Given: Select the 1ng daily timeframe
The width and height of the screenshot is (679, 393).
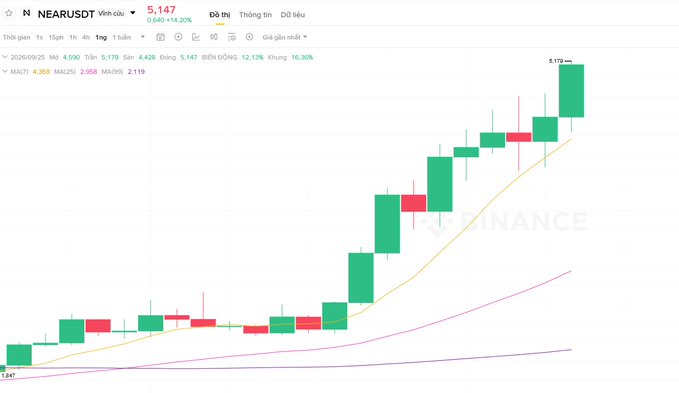Looking at the screenshot, I should (x=101, y=37).
